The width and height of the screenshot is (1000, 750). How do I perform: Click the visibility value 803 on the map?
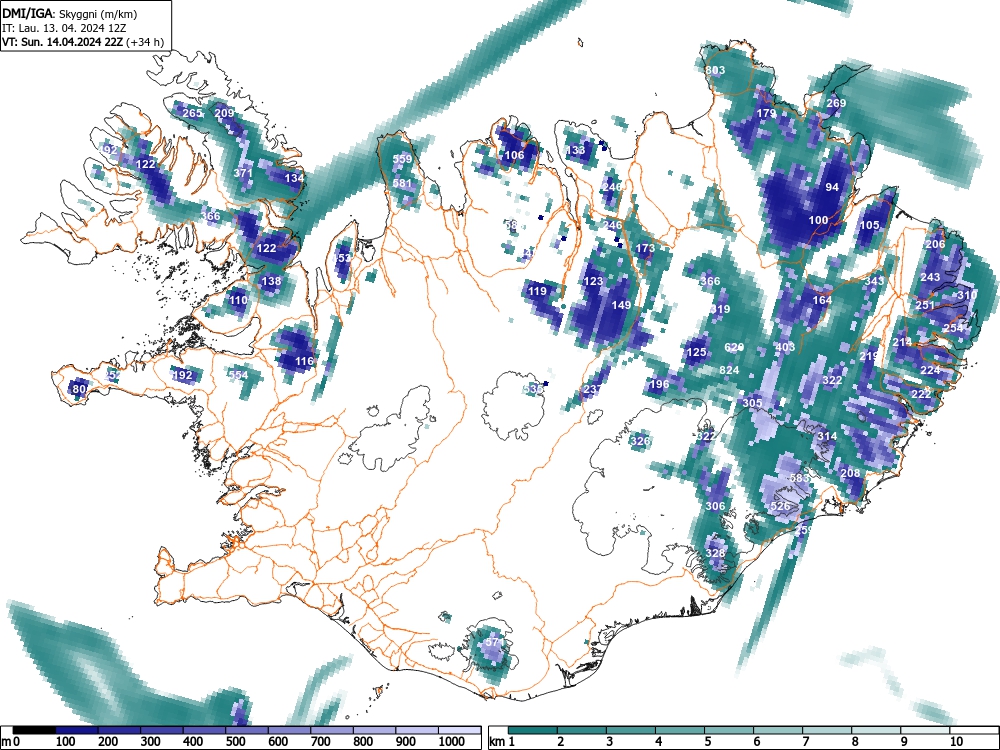click(x=715, y=70)
